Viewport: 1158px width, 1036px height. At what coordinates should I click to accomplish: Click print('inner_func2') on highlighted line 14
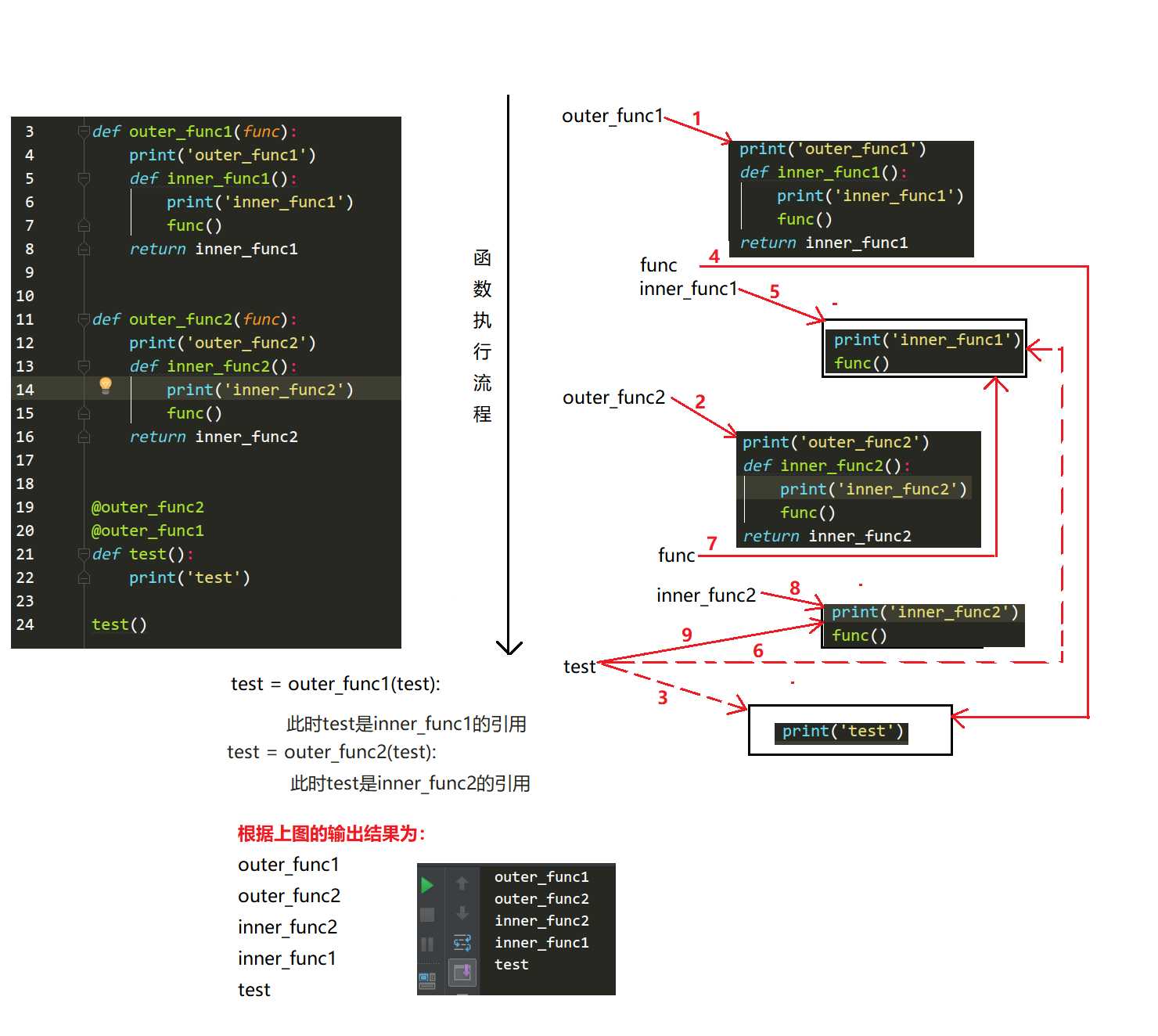[261, 390]
